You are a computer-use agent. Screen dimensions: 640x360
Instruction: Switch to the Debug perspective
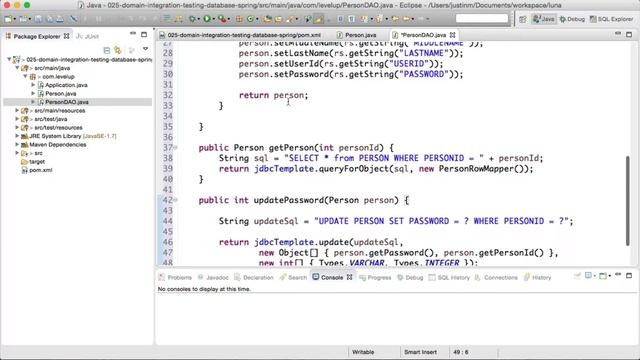572,19
